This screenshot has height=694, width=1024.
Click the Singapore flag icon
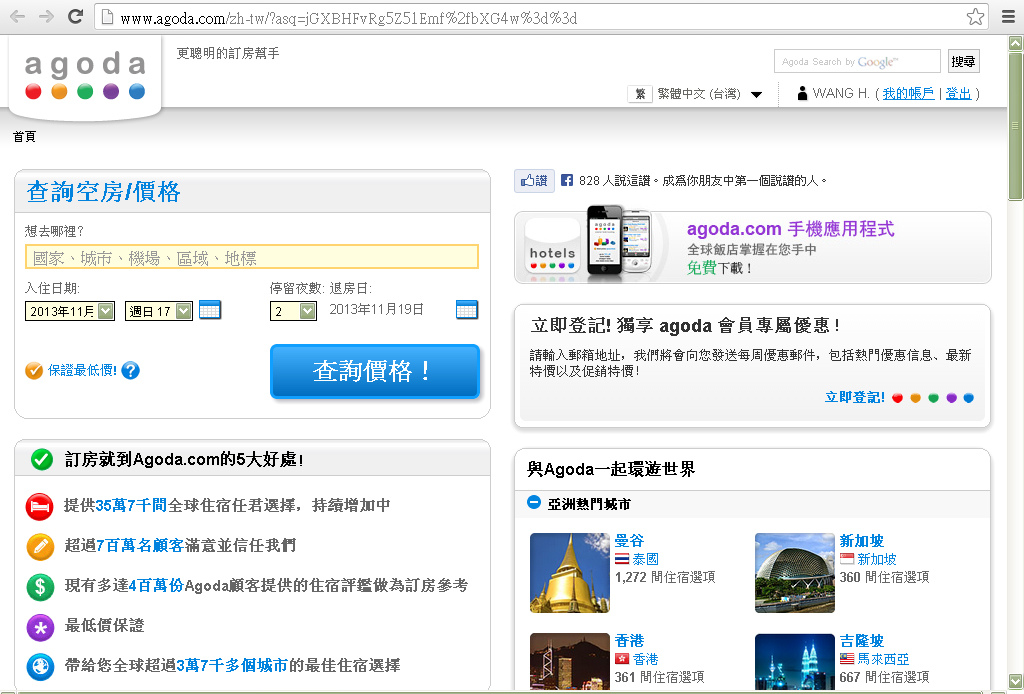pyautogui.click(x=847, y=560)
